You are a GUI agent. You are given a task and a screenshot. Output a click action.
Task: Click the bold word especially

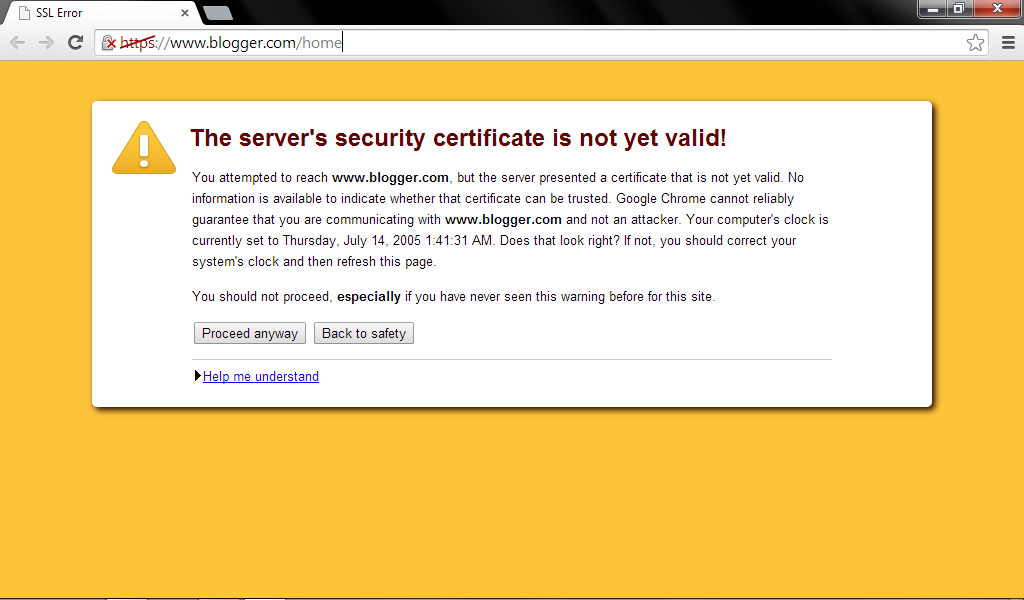coord(368,296)
